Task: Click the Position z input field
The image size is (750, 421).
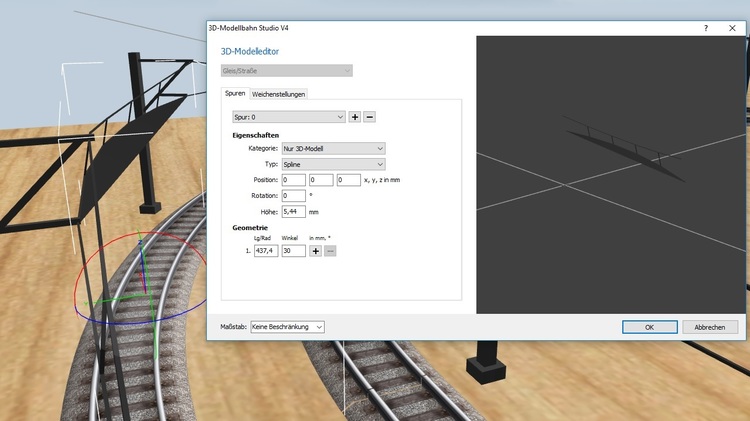Action: [x=349, y=180]
